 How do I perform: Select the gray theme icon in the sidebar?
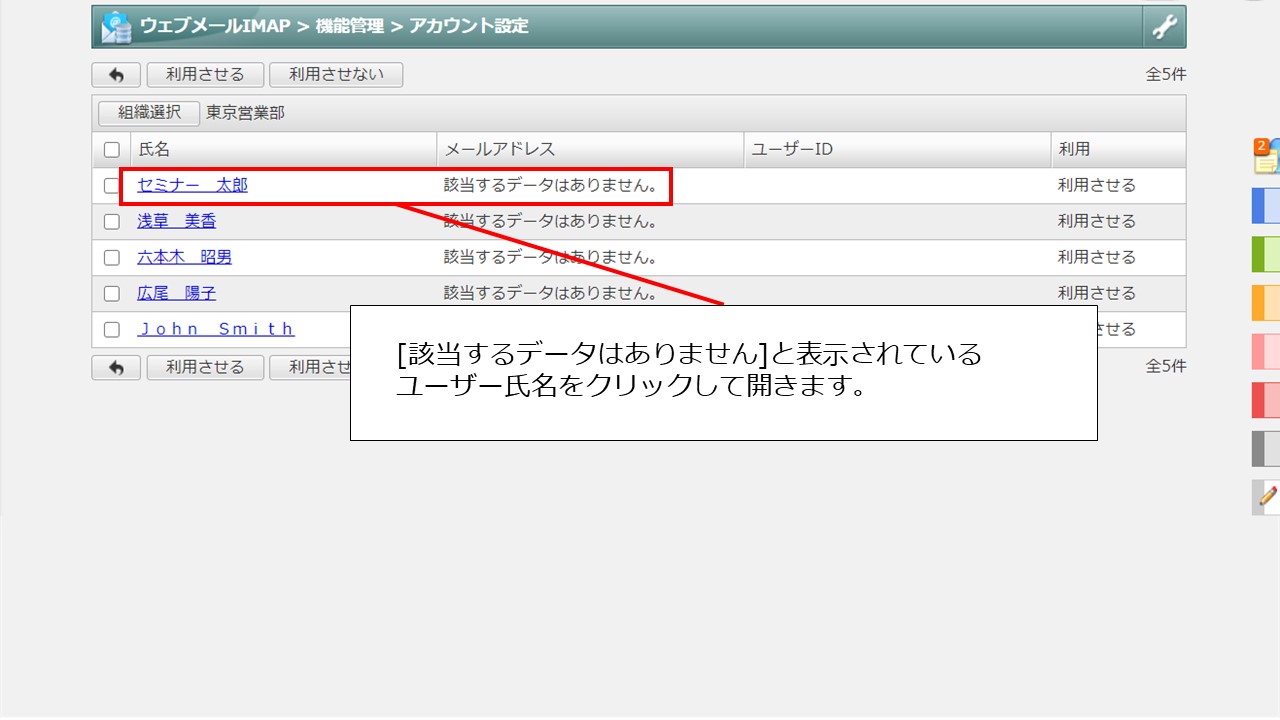click(1266, 448)
